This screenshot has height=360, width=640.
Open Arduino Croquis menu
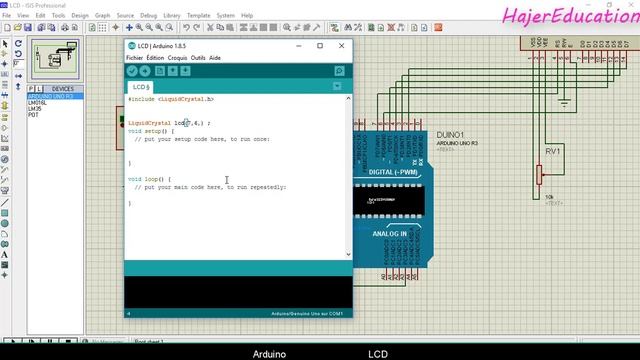coord(177,58)
